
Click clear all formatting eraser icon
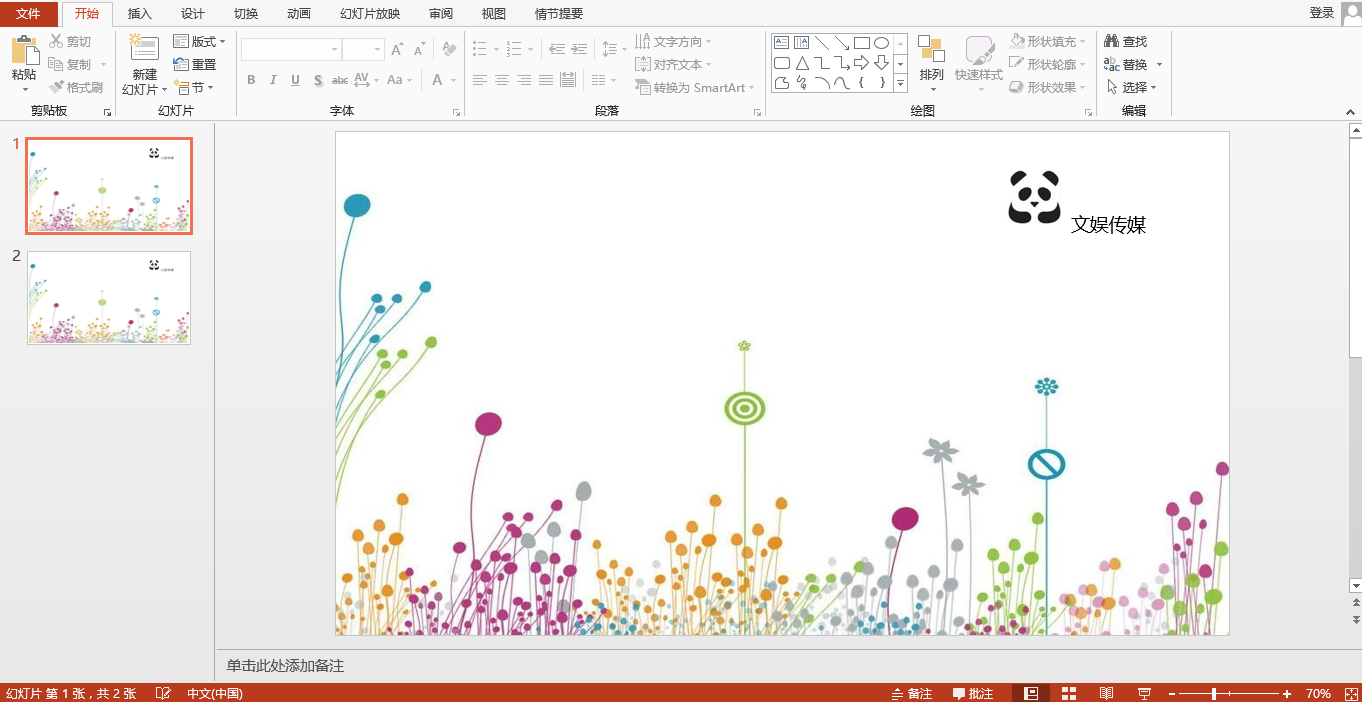449,49
